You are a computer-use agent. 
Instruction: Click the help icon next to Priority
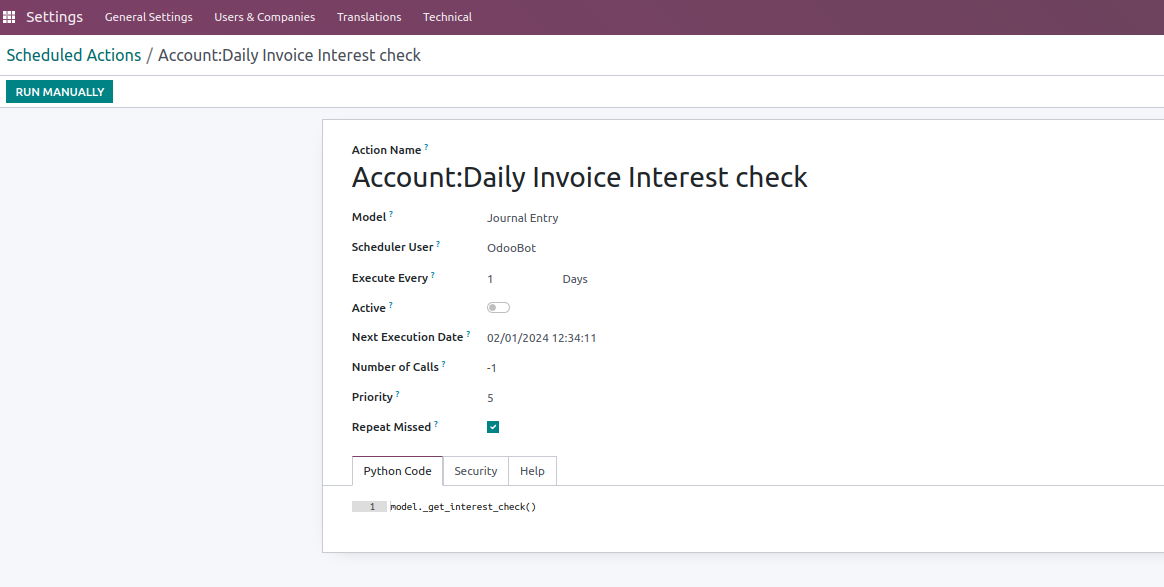point(398,393)
